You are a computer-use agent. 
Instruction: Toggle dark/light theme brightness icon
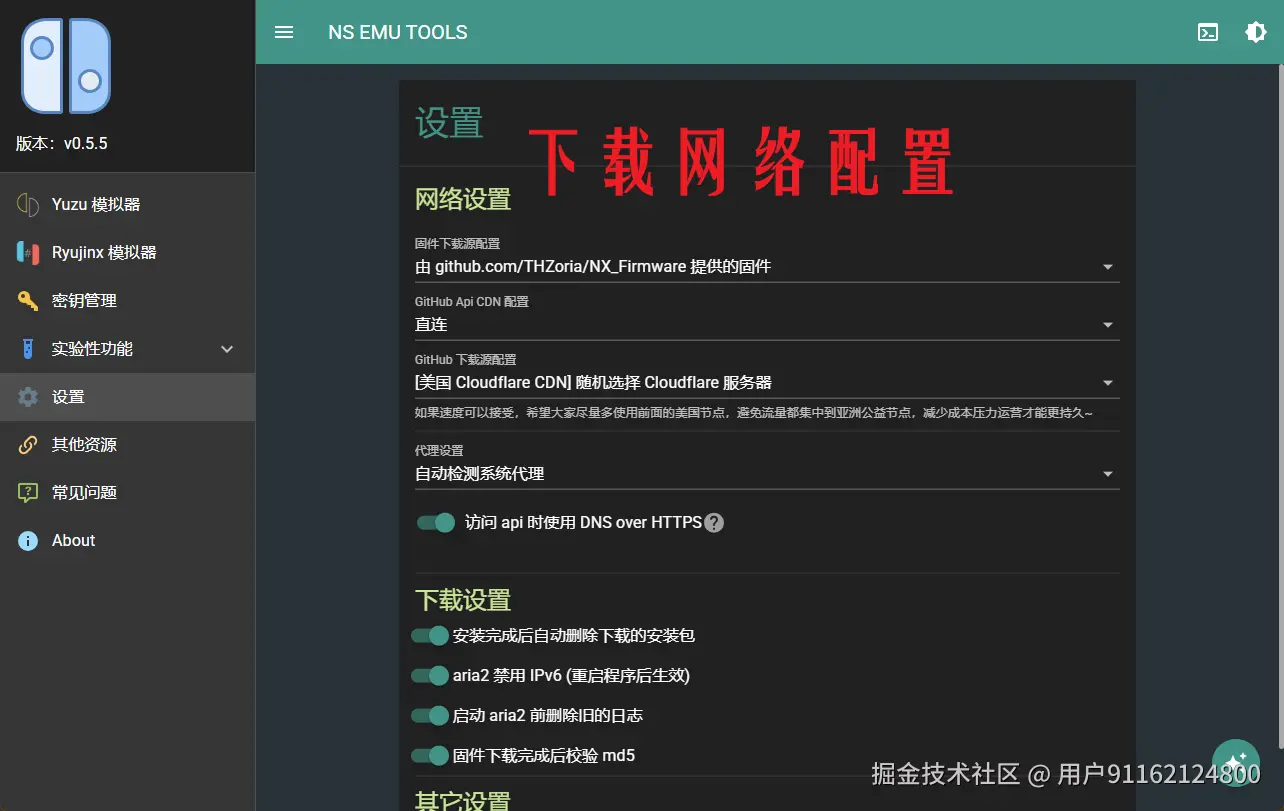(x=1256, y=32)
